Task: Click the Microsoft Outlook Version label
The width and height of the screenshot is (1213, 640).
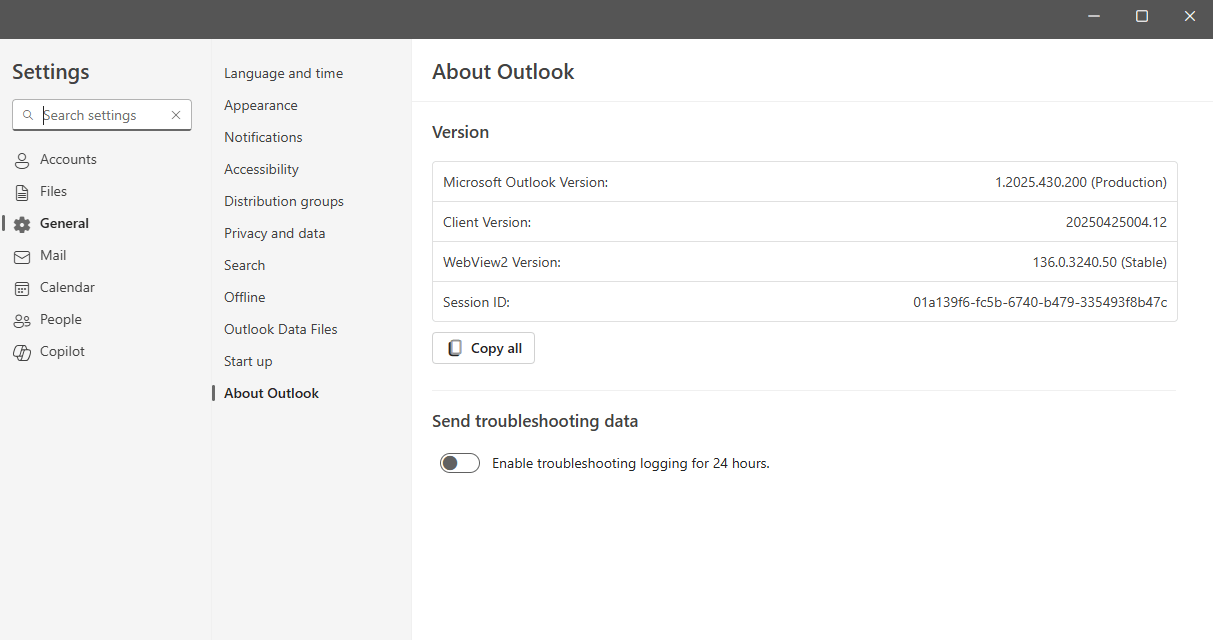Action: point(526,182)
